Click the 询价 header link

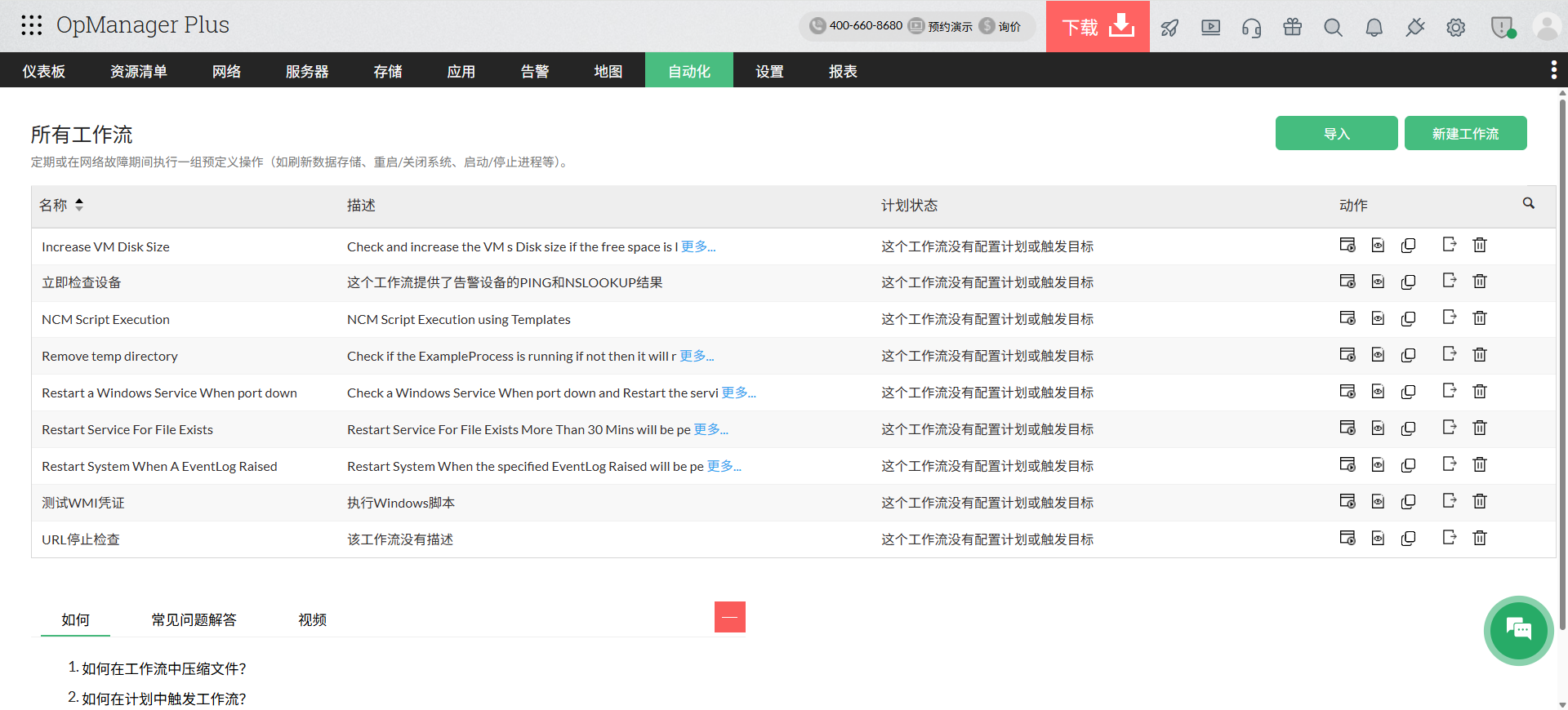(1000, 26)
